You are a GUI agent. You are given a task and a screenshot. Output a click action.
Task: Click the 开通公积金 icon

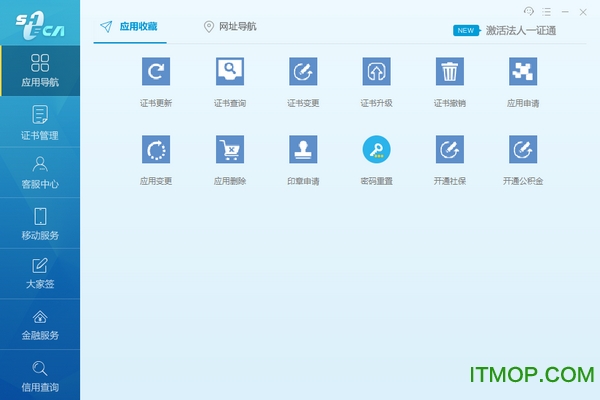[x=522, y=149]
